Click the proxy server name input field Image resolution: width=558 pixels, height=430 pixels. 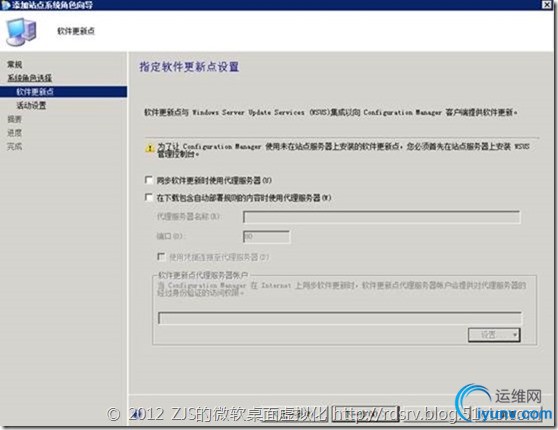[x=381, y=217]
